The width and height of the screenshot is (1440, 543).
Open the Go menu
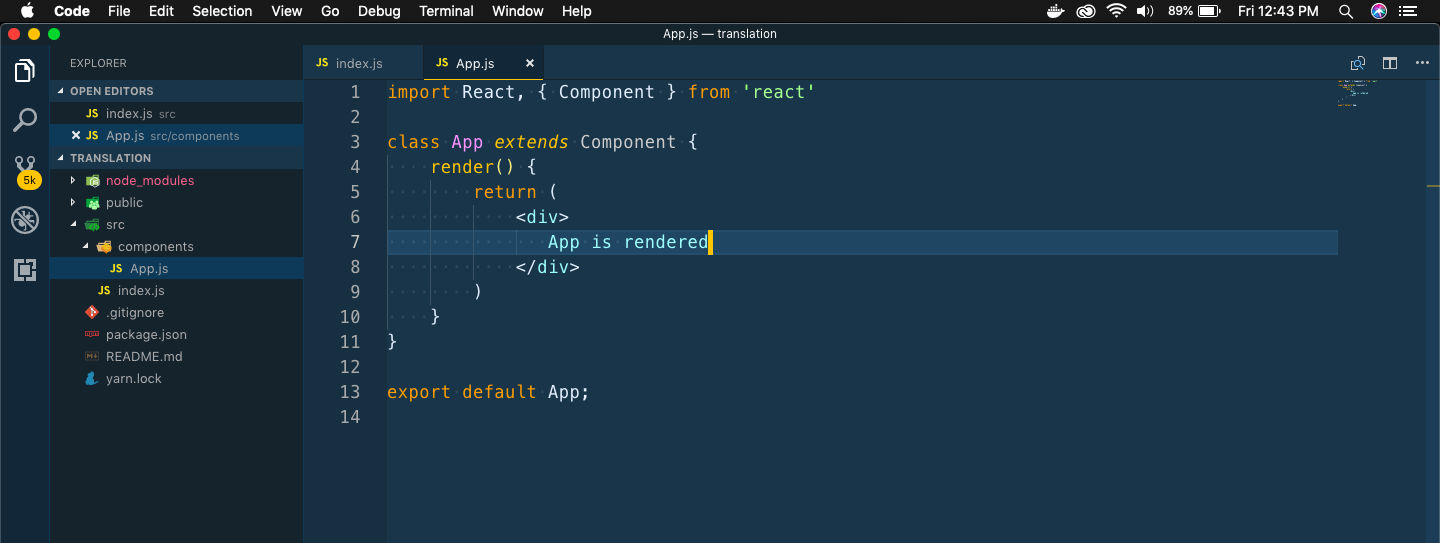(330, 11)
